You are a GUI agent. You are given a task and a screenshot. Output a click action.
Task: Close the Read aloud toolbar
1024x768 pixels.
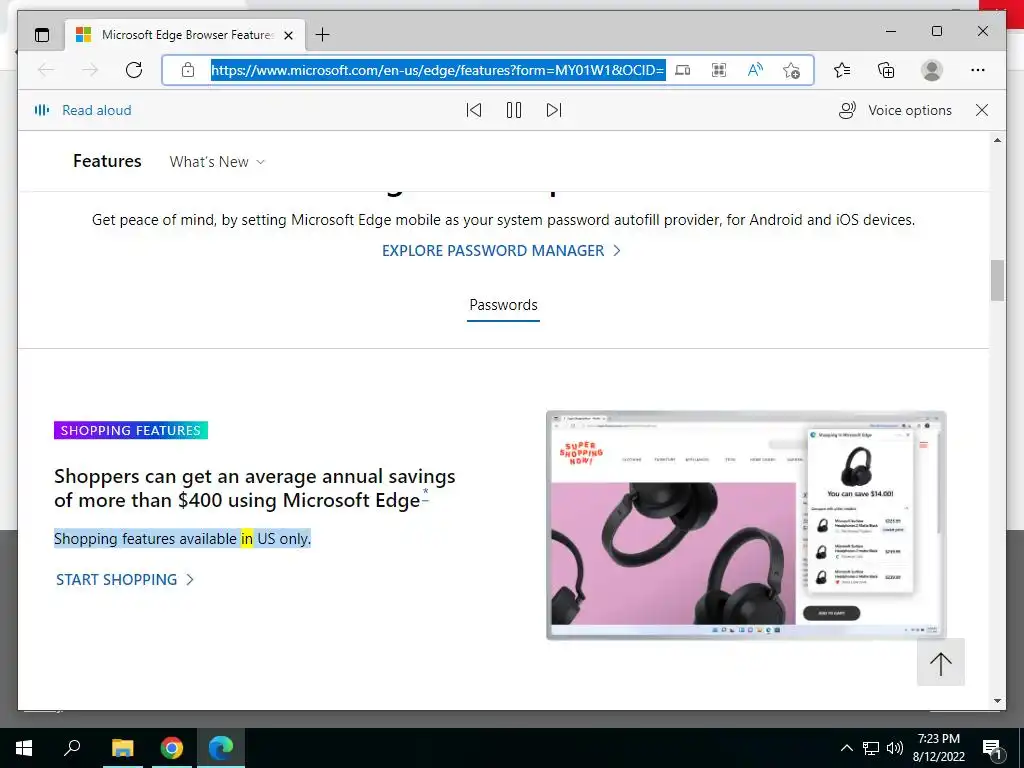982,110
